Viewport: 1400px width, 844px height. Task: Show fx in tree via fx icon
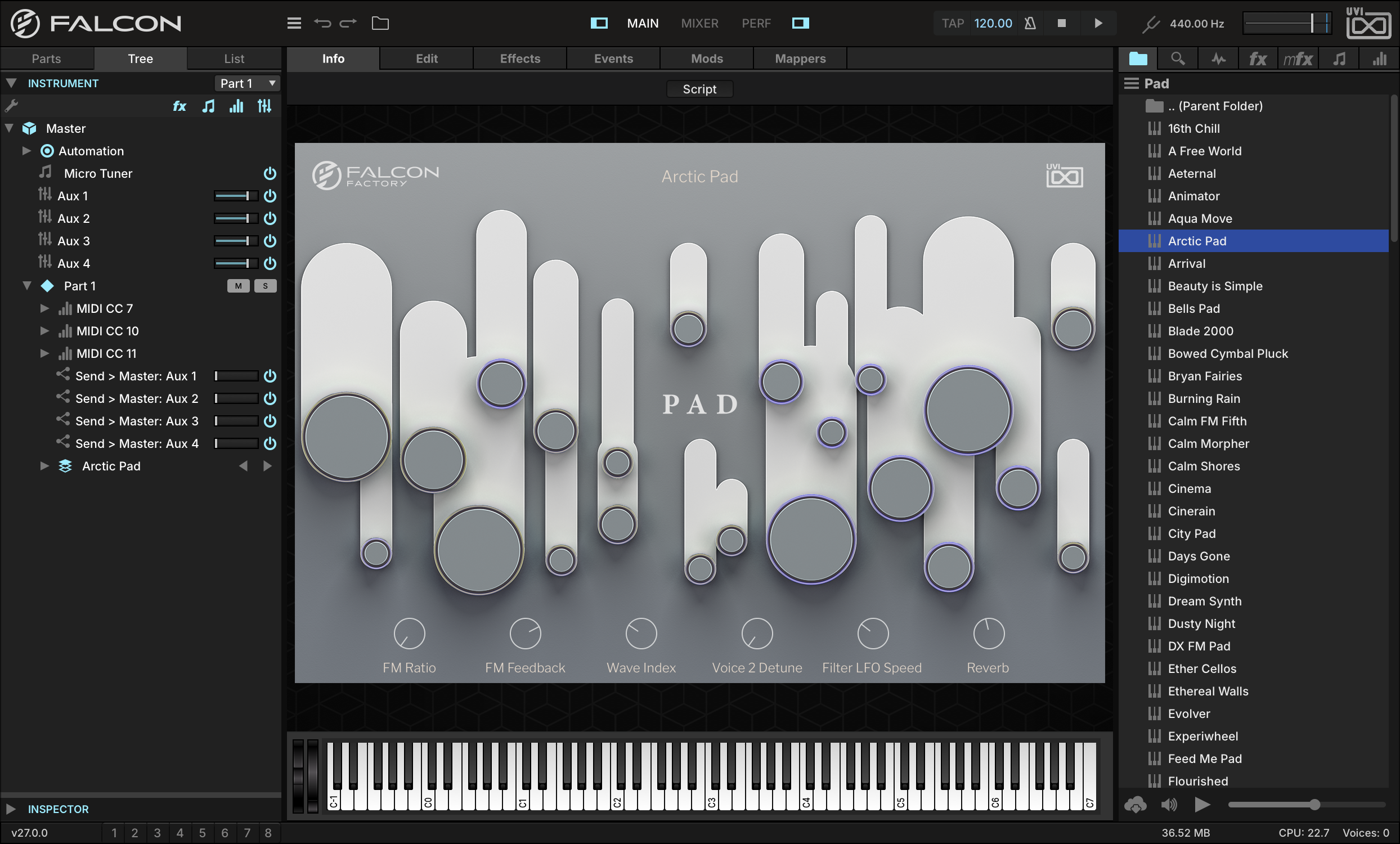180,106
